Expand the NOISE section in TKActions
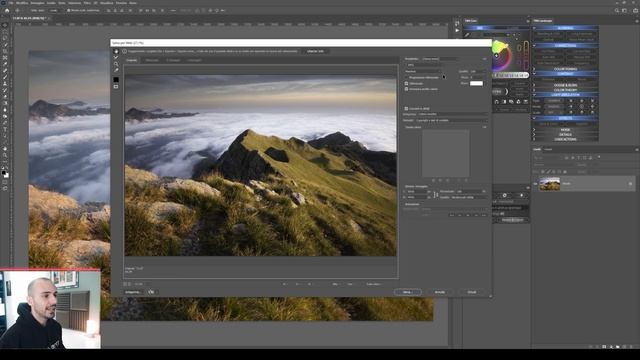 (x=565, y=130)
